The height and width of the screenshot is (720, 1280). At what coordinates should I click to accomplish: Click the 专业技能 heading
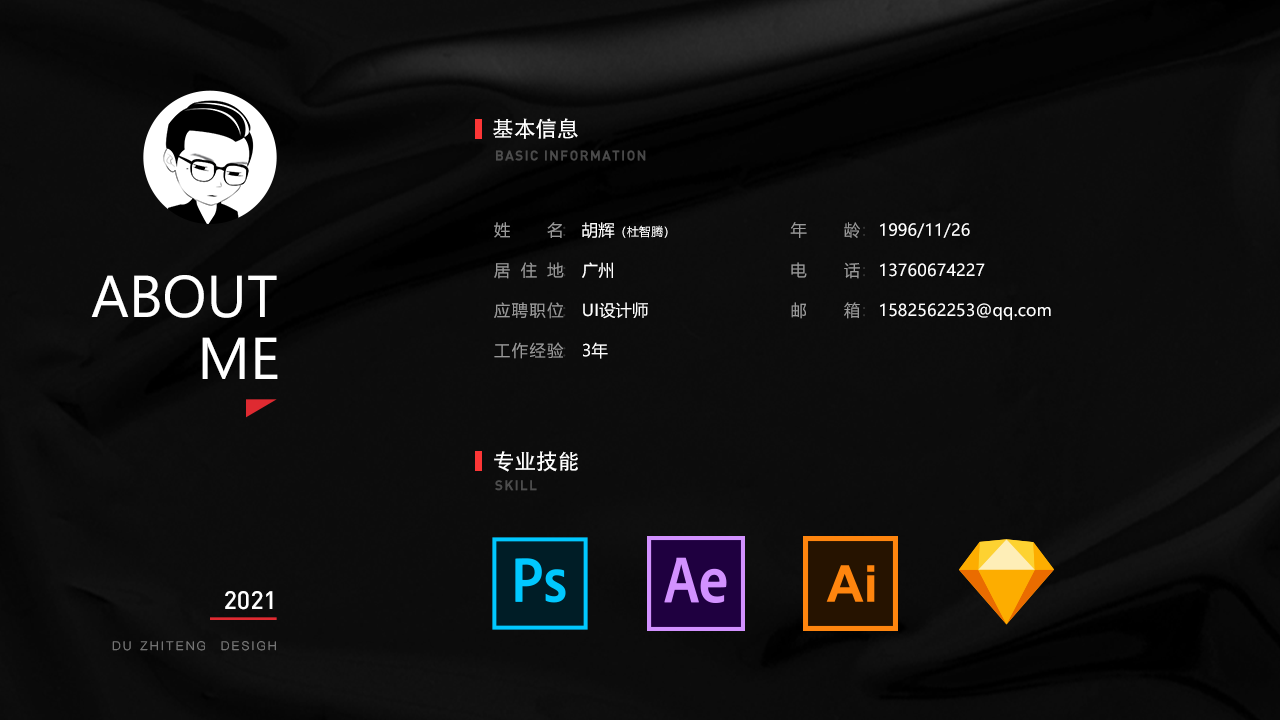coord(535,462)
